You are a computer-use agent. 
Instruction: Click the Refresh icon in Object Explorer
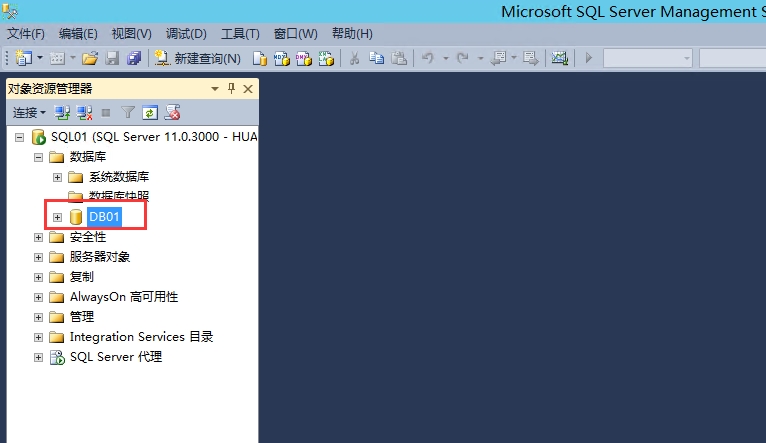(x=150, y=113)
